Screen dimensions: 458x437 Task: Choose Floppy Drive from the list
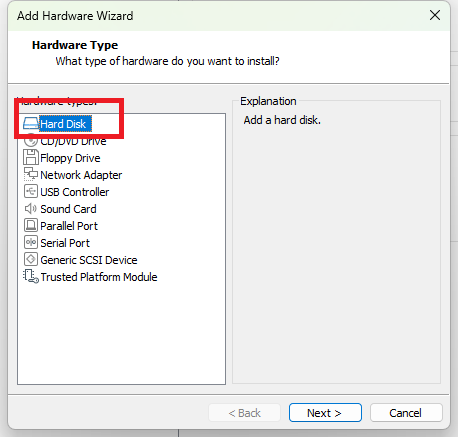70,158
